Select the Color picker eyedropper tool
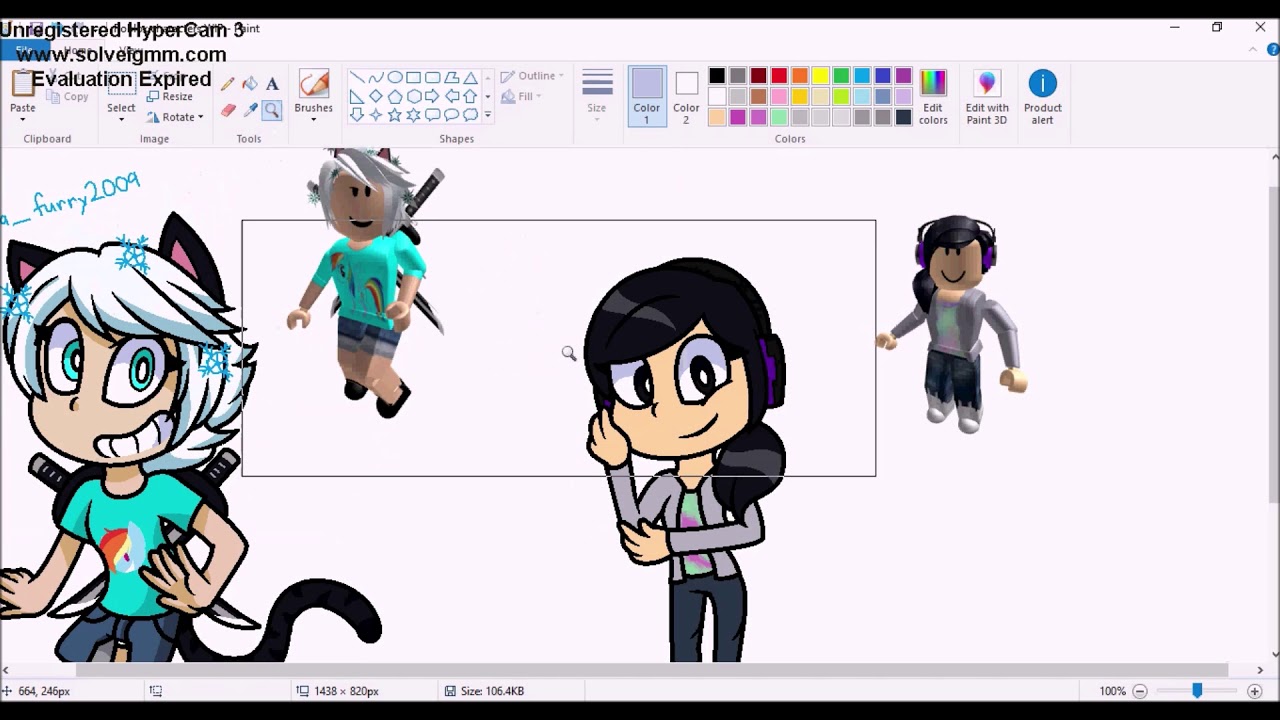 tap(250, 110)
